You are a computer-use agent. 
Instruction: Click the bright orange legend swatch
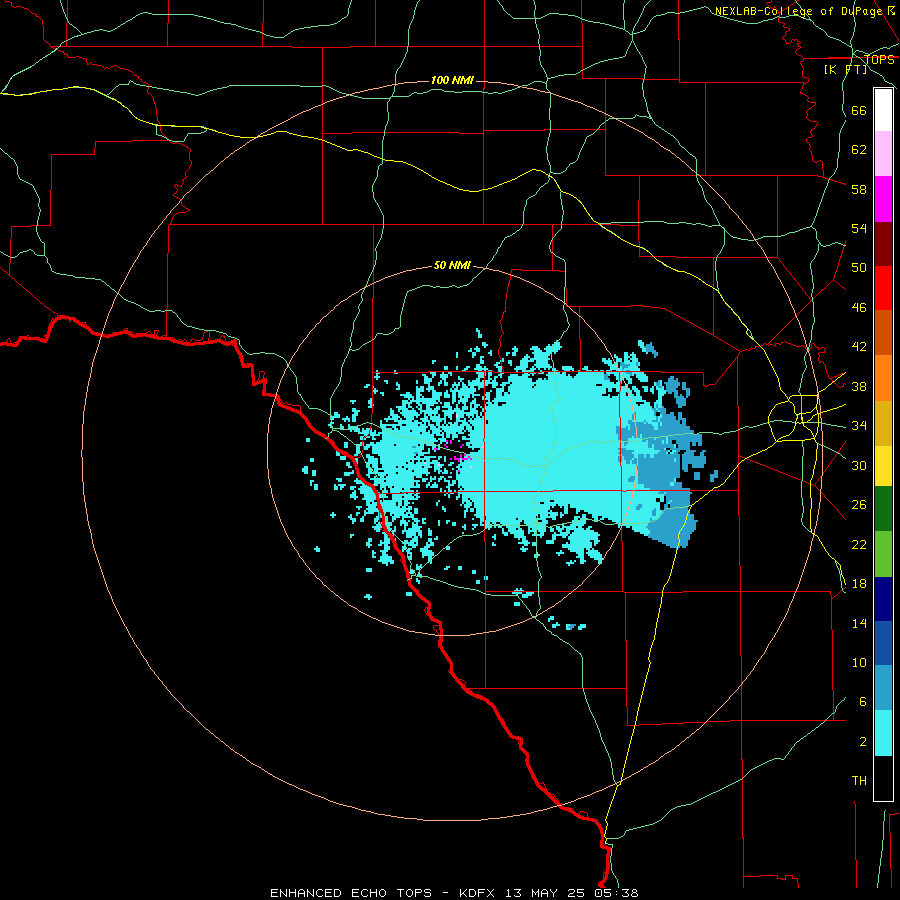click(x=883, y=378)
